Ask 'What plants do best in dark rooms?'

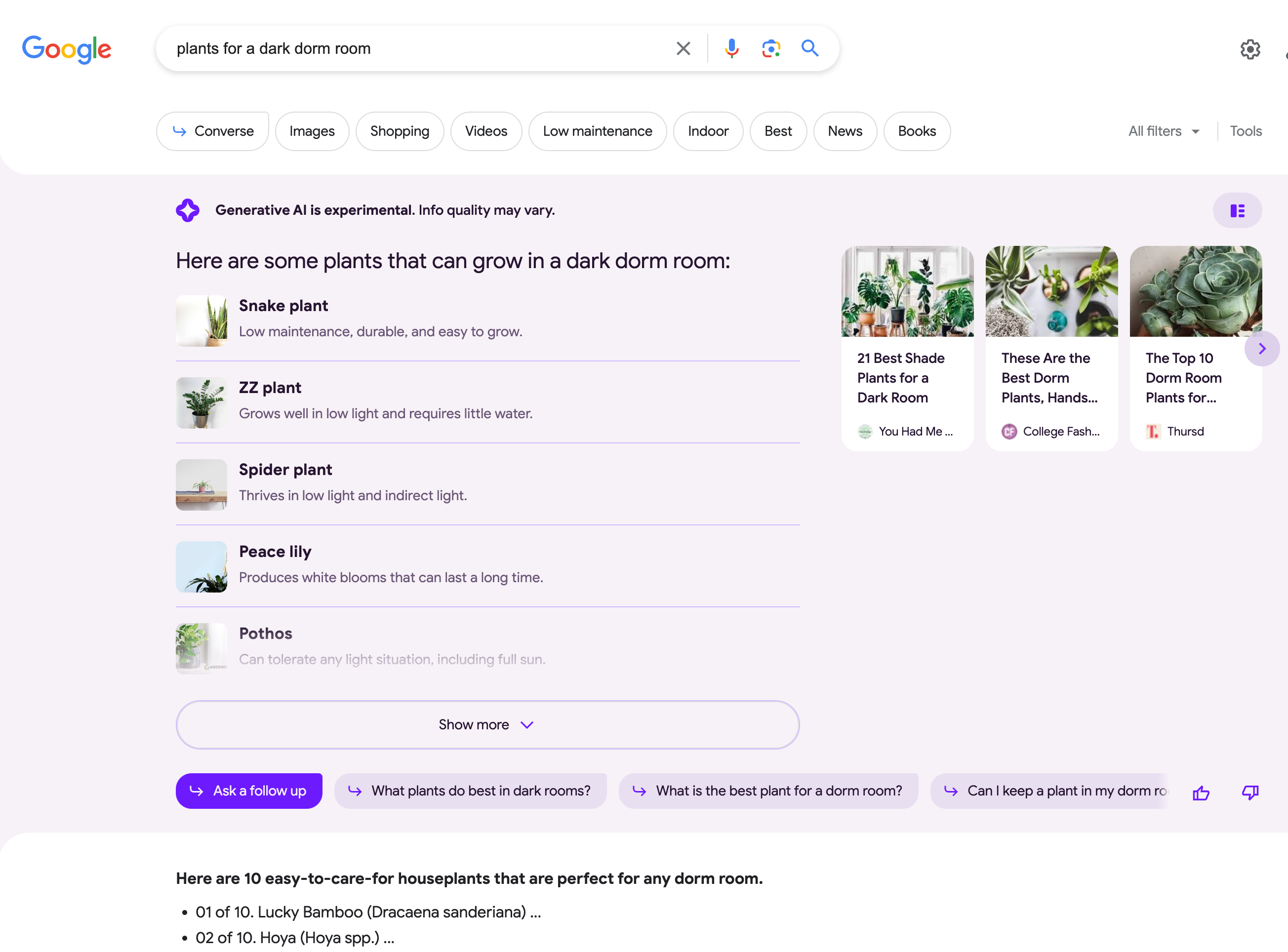click(x=470, y=791)
